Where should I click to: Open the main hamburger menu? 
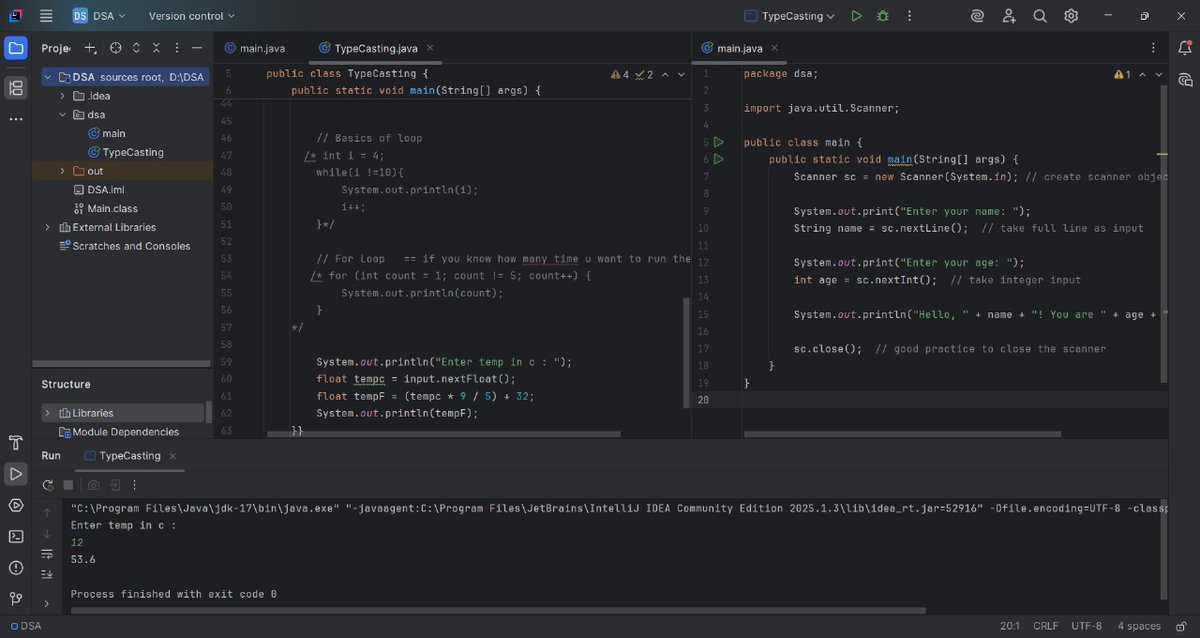coord(47,16)
